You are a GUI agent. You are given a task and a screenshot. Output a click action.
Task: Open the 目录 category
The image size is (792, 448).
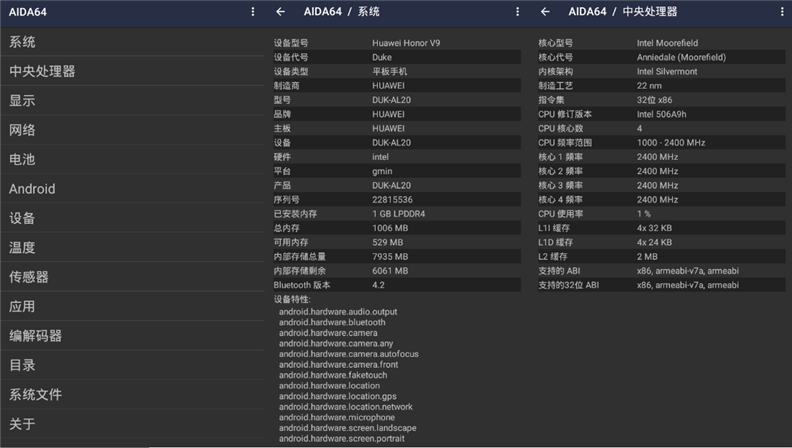tap(132, 365)
